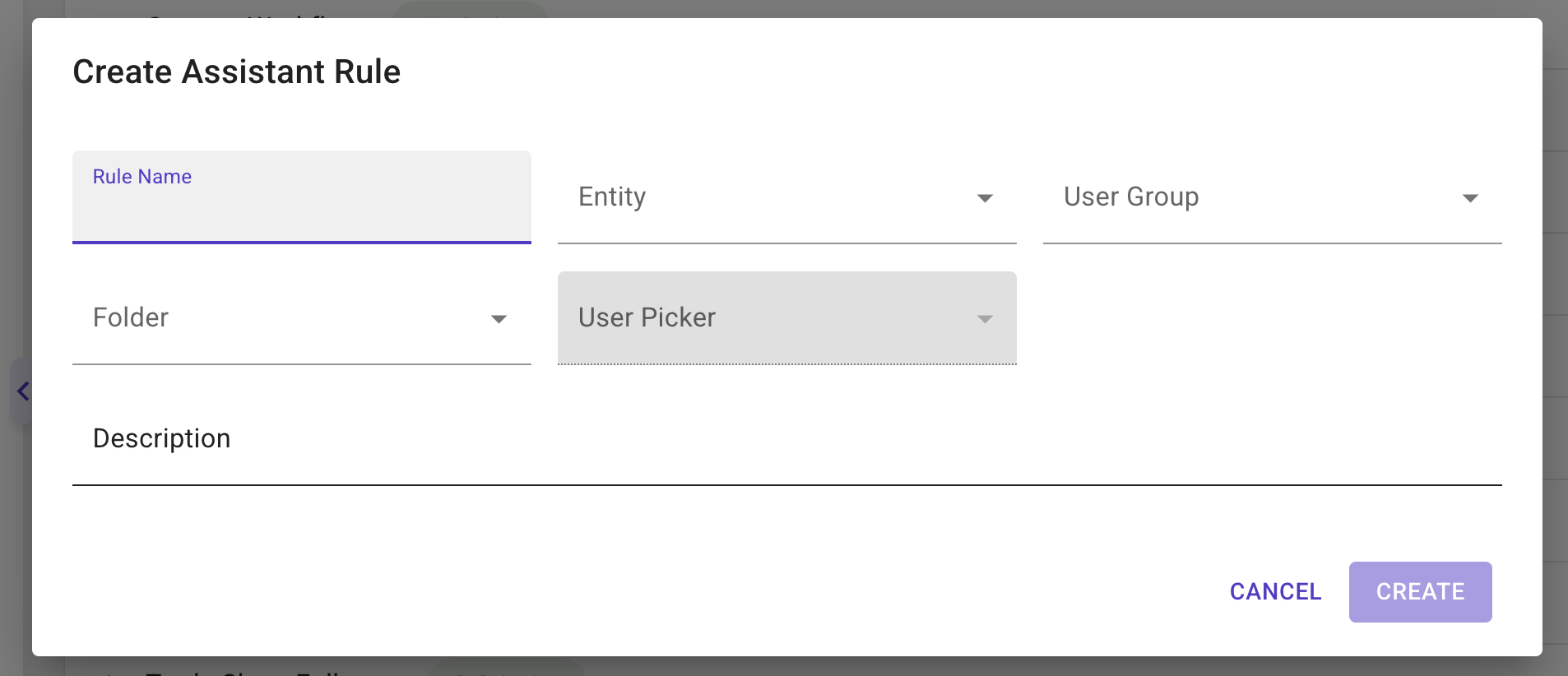Screen dimensions: 1568x676
Task: Click the User Group placeholder text
Action: [x=1131, y=197]
